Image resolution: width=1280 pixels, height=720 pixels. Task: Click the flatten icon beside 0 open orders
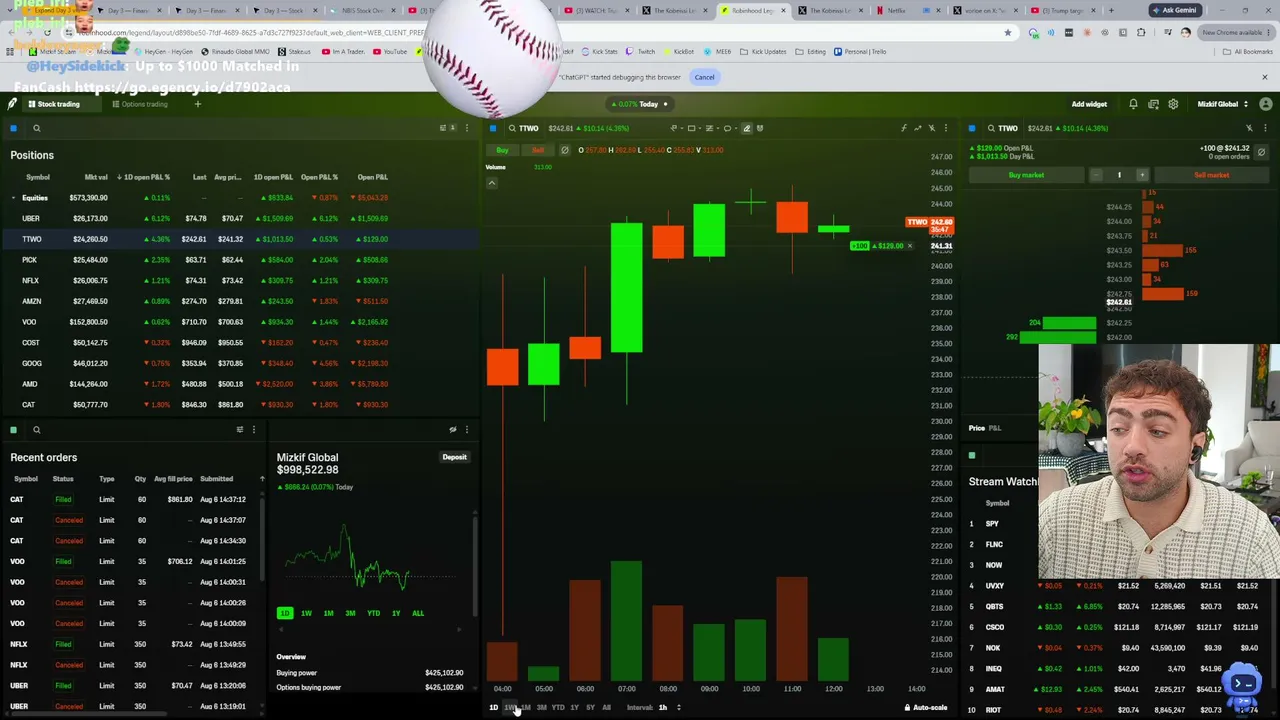pos(1261,152)
